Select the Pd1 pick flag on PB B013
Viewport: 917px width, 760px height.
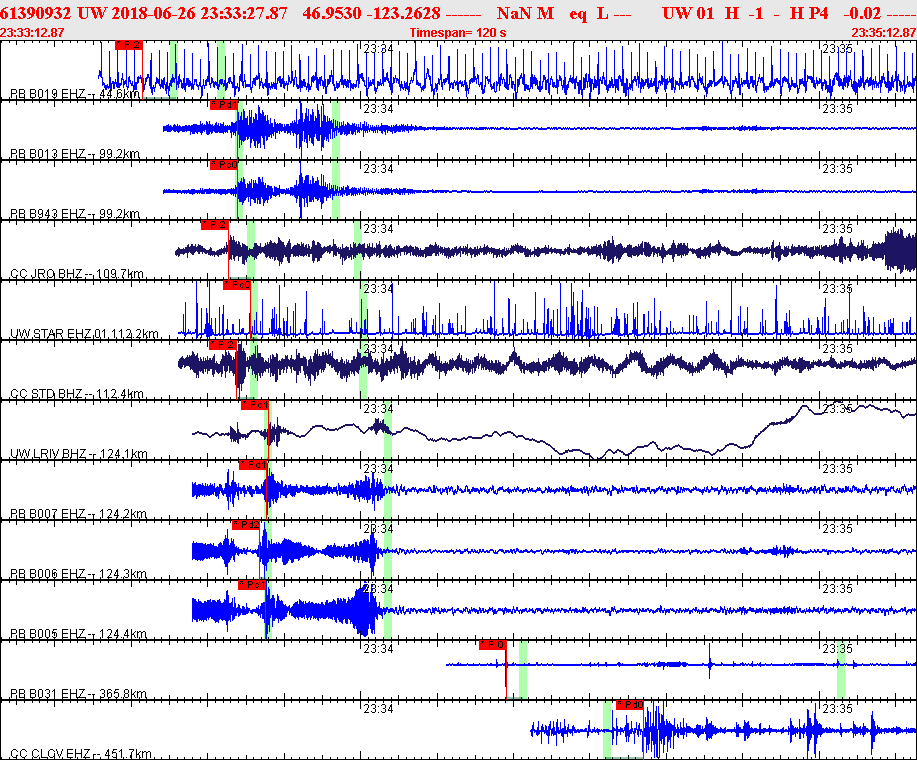tap(223, 105)
